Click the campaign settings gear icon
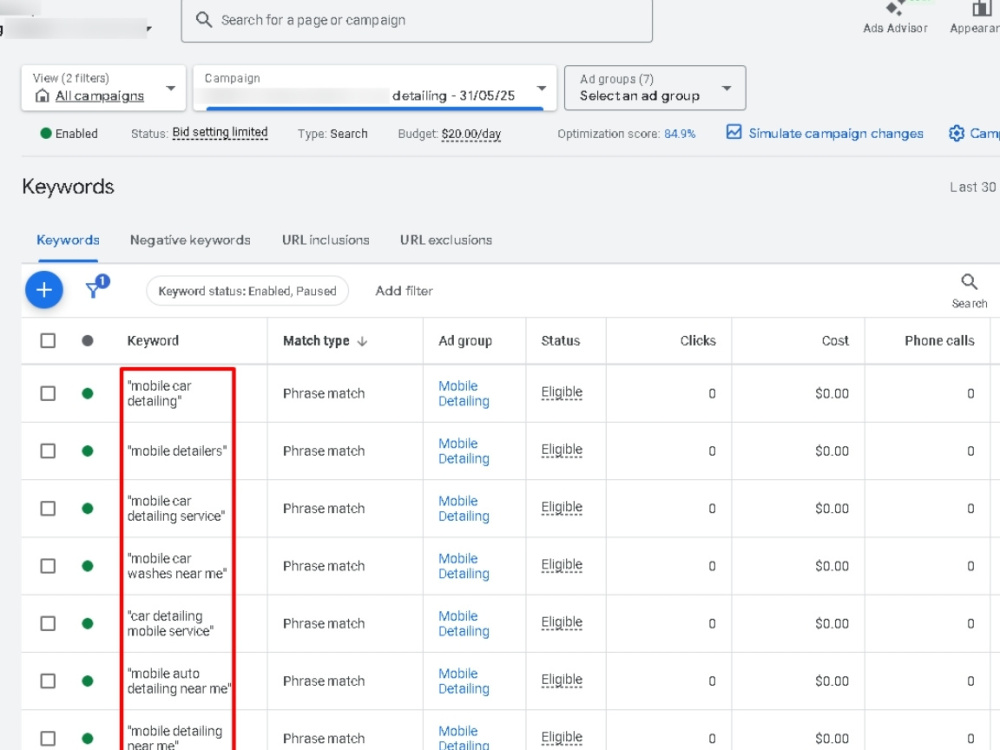Screen dimensions: 1000x750 [956, 133]
